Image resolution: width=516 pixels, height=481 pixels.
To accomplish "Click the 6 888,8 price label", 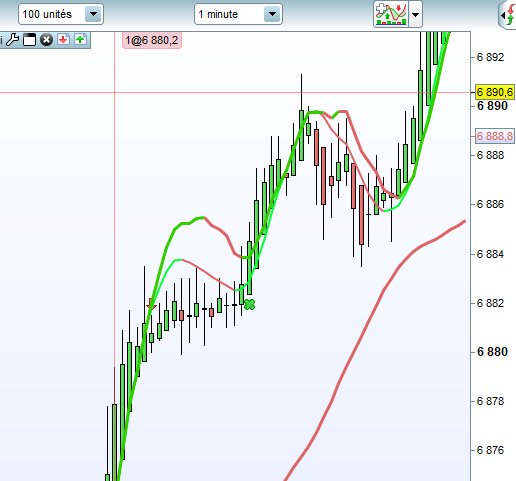I will 495,136.
